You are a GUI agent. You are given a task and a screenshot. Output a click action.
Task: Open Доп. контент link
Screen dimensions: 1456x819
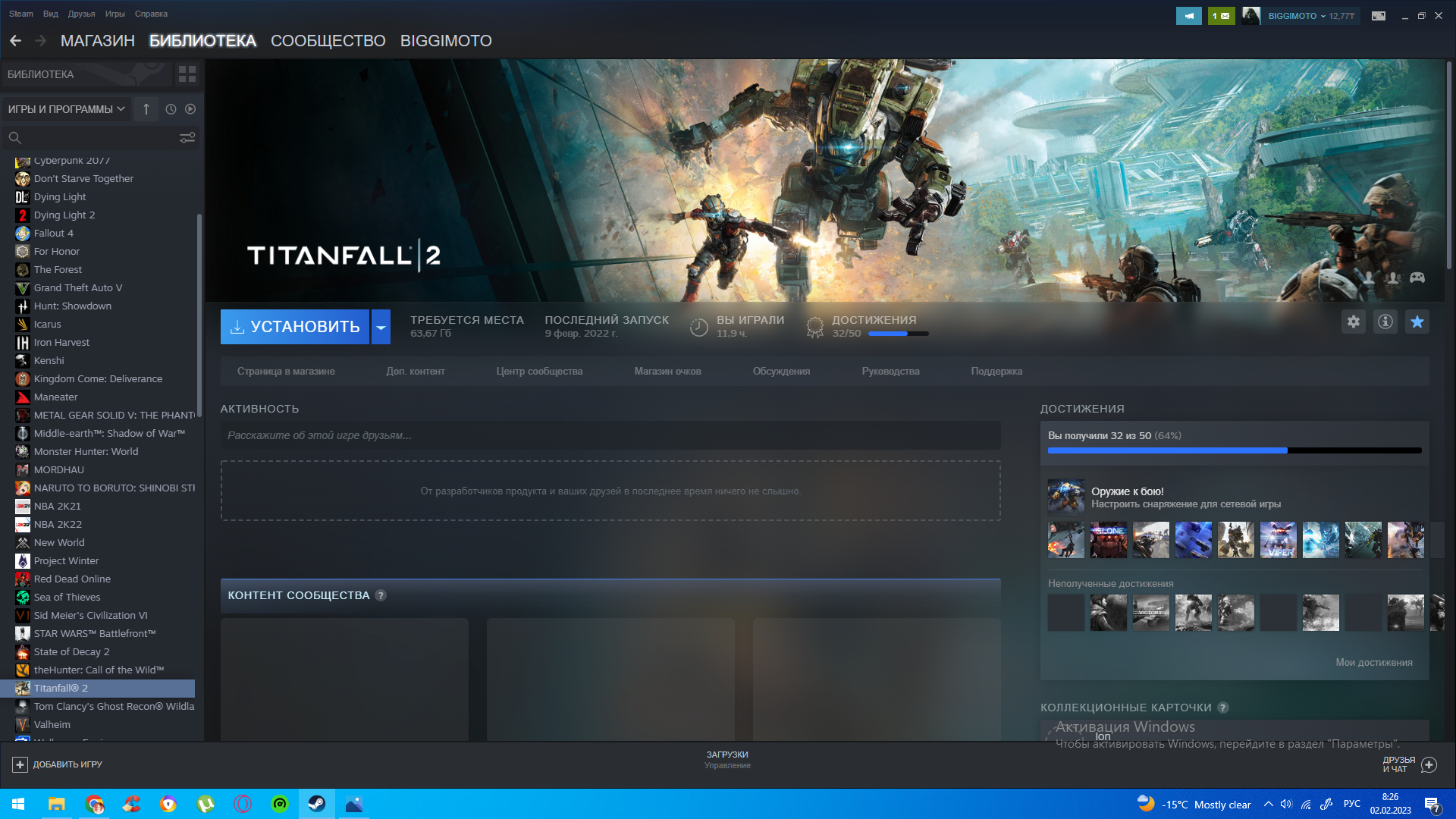point(416,372)
